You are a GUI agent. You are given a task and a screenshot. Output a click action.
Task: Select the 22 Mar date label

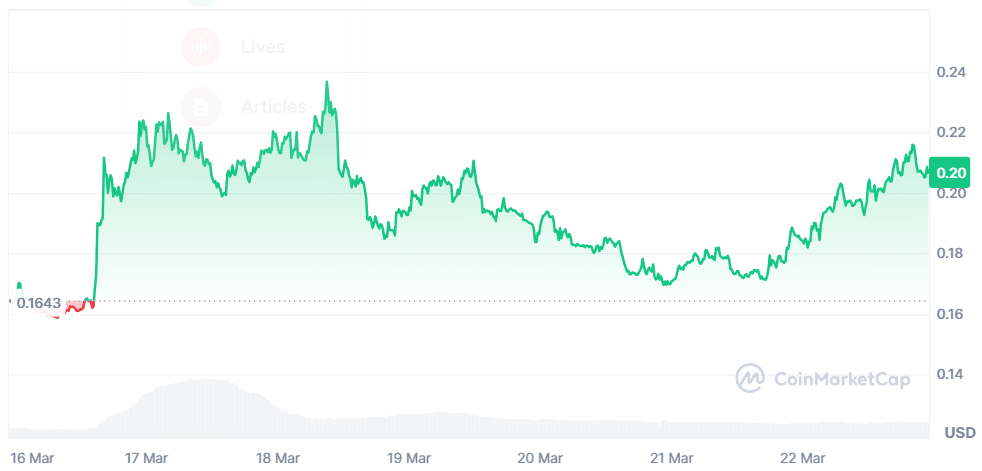coord(803,458)
